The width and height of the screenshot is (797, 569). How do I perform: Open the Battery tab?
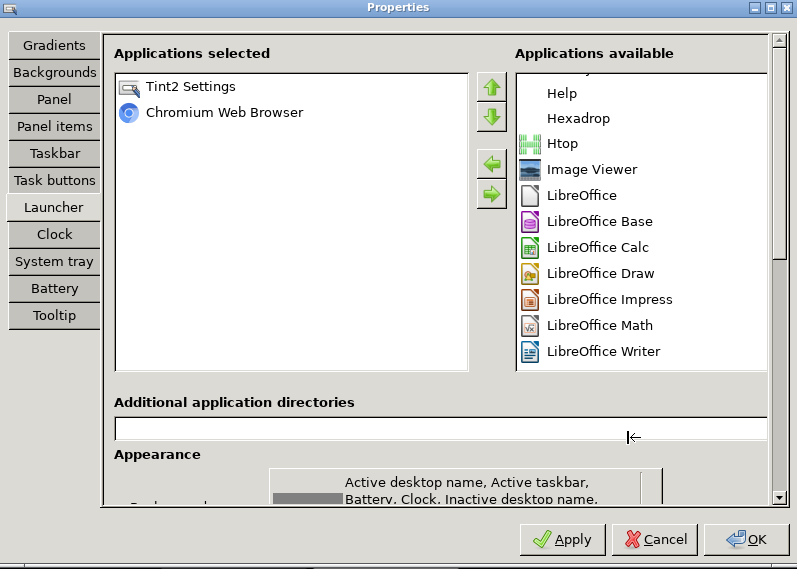(x=54, y=288)
